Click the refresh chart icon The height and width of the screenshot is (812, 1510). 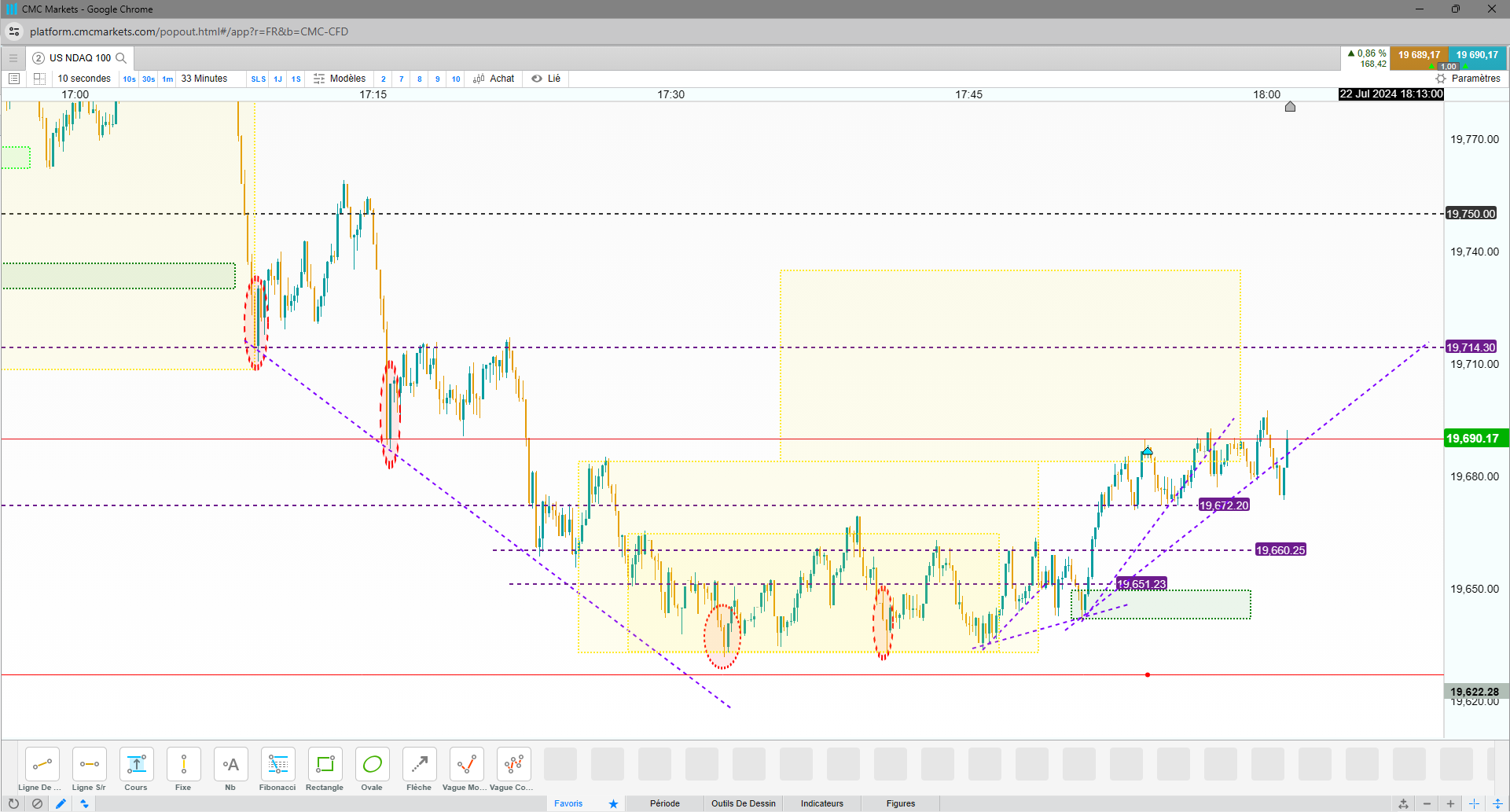(x=13, y=803)
